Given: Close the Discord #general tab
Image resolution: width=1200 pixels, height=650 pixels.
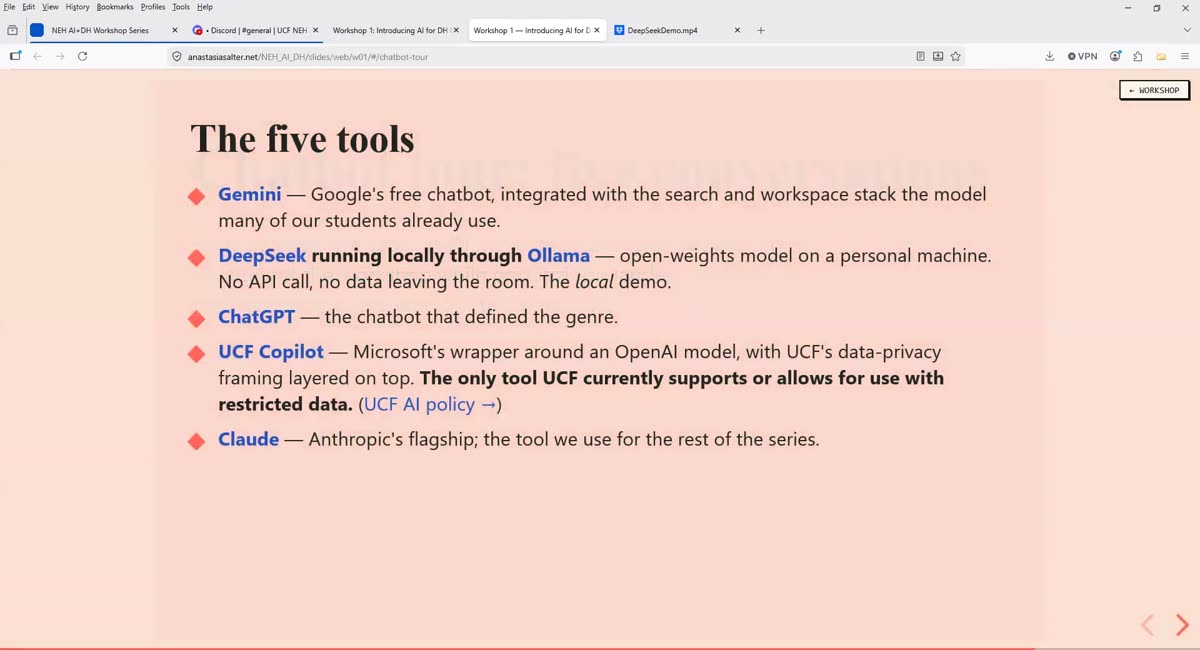Looking at the screenshot, I should click(314, 30).
